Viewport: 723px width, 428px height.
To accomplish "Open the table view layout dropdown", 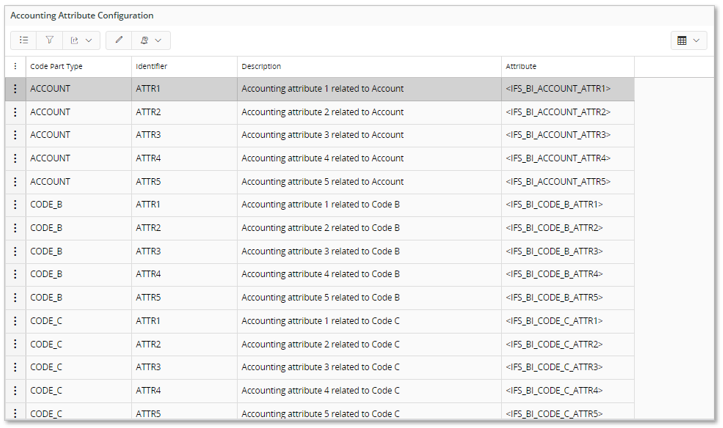I will (x=688, y=41).
